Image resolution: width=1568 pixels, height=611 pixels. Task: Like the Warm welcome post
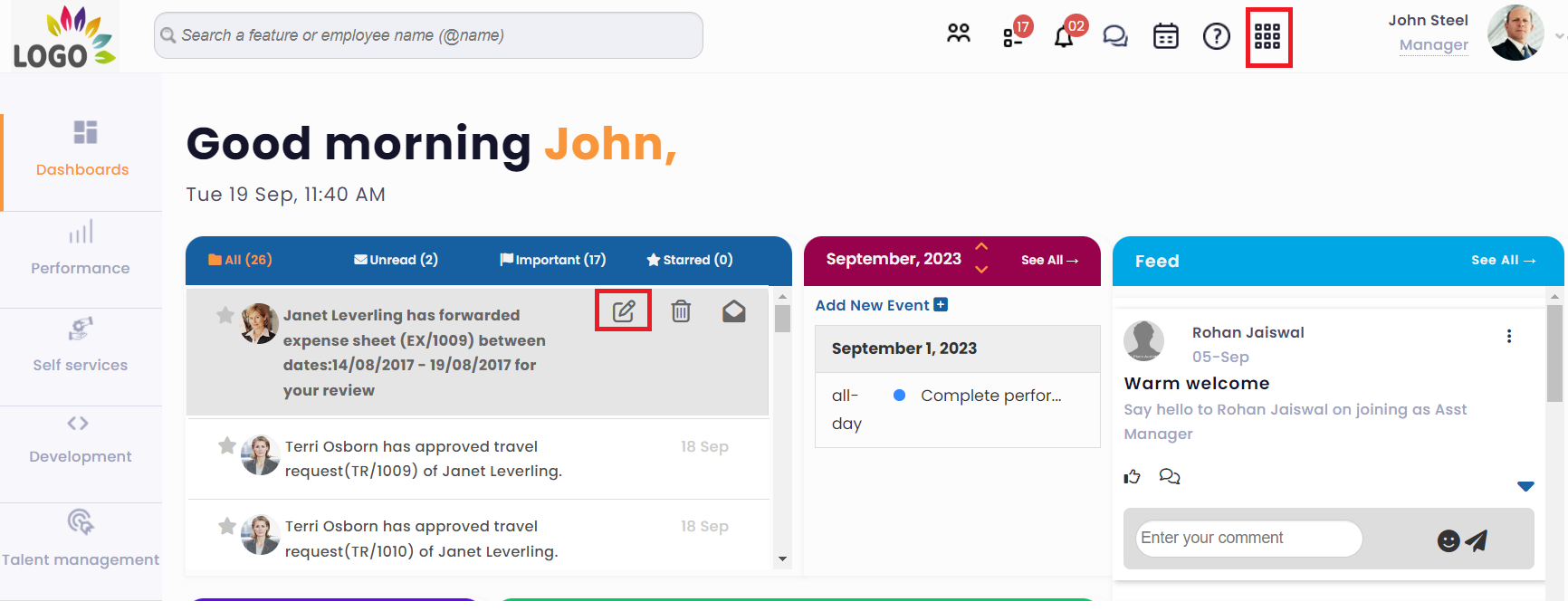click(1133, 477)
